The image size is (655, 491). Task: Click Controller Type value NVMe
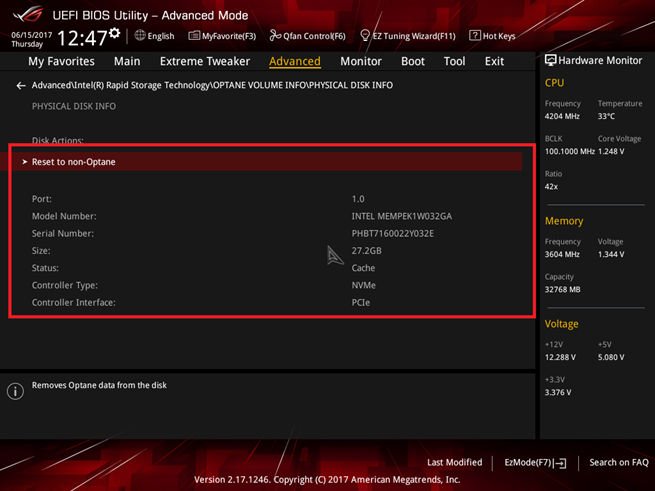point(363,285)
